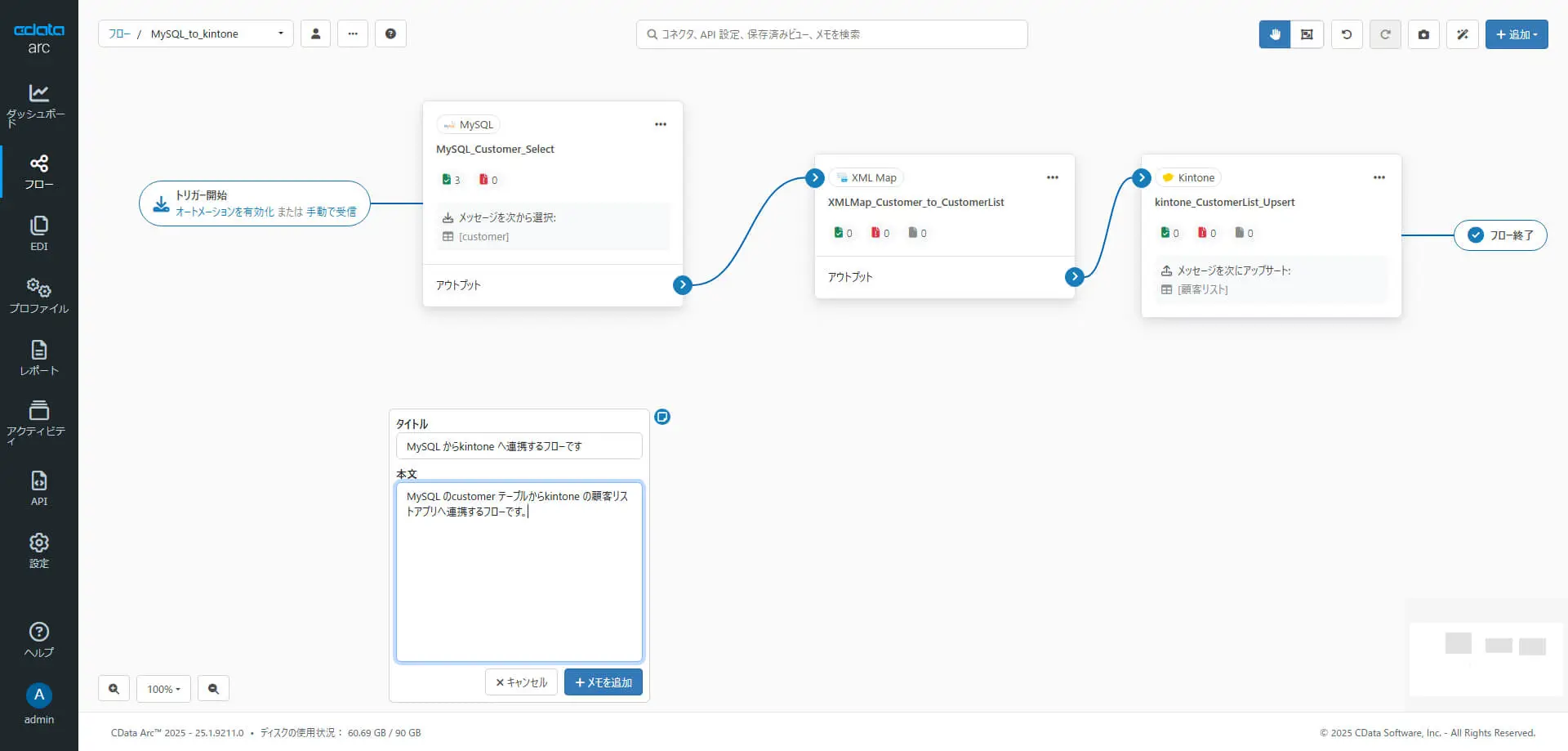
Task: Select the MySQL_Customer_Select connector name
Action: tap(495, 149)
